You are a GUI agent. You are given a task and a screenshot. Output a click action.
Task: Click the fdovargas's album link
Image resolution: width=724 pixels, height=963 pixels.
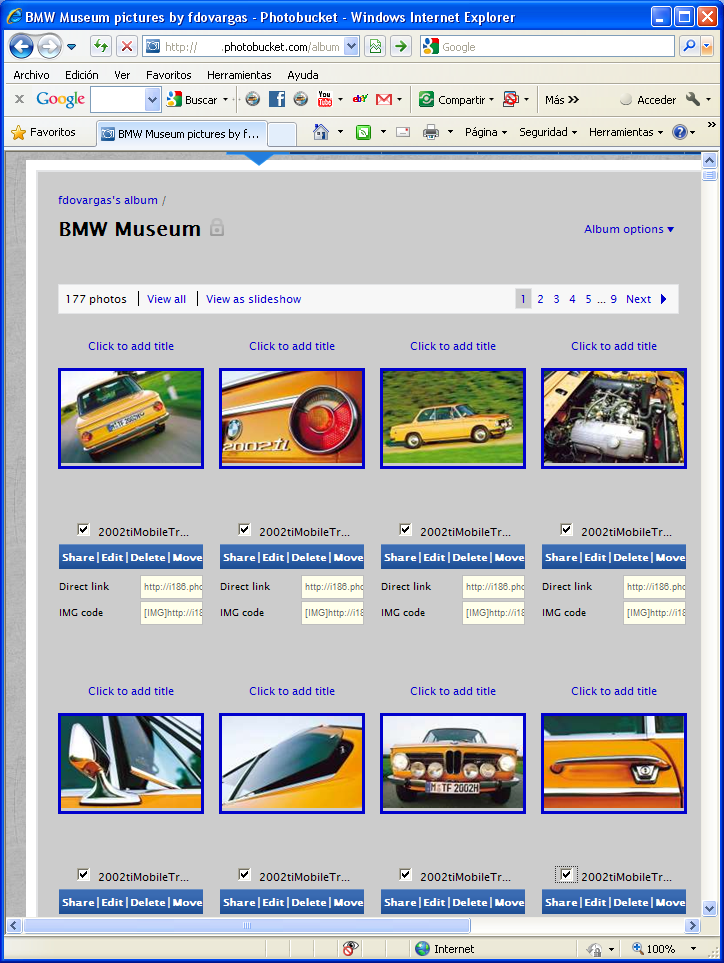coord(108,200)
